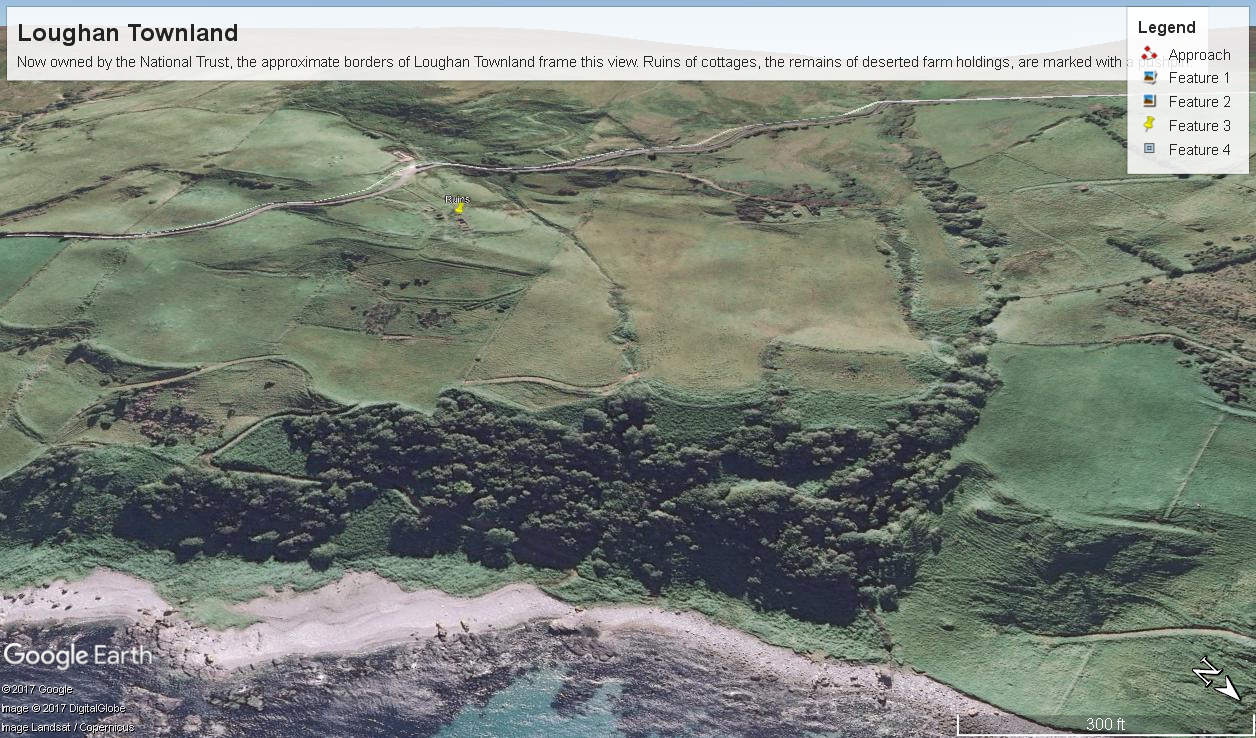Viewport: 1256px width, 738px height.
Task: Click the yellow Ruins pushpin on the map
Action: [x=459, y=209]
